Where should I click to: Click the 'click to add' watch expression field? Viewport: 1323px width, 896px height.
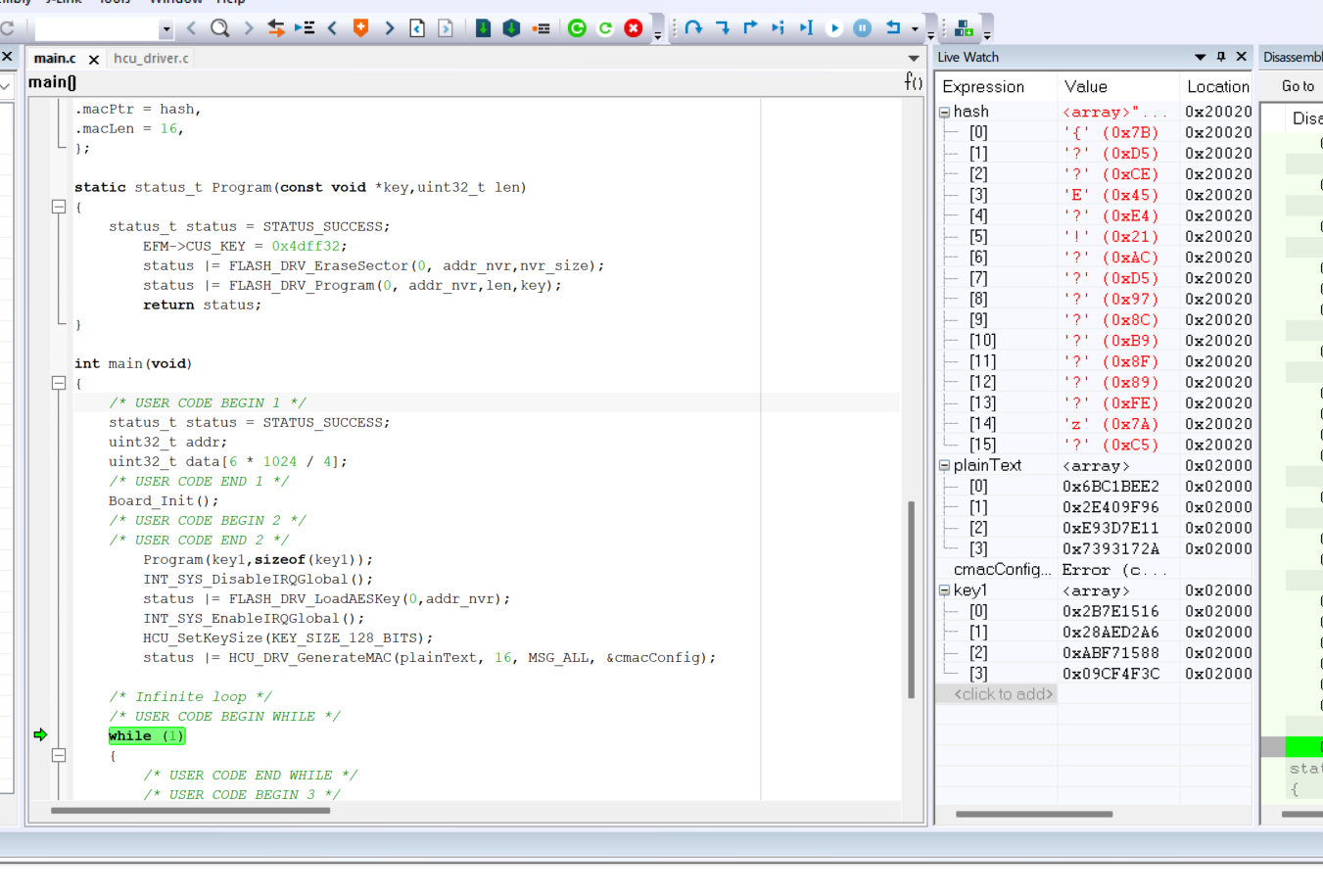pos(1004,694)
